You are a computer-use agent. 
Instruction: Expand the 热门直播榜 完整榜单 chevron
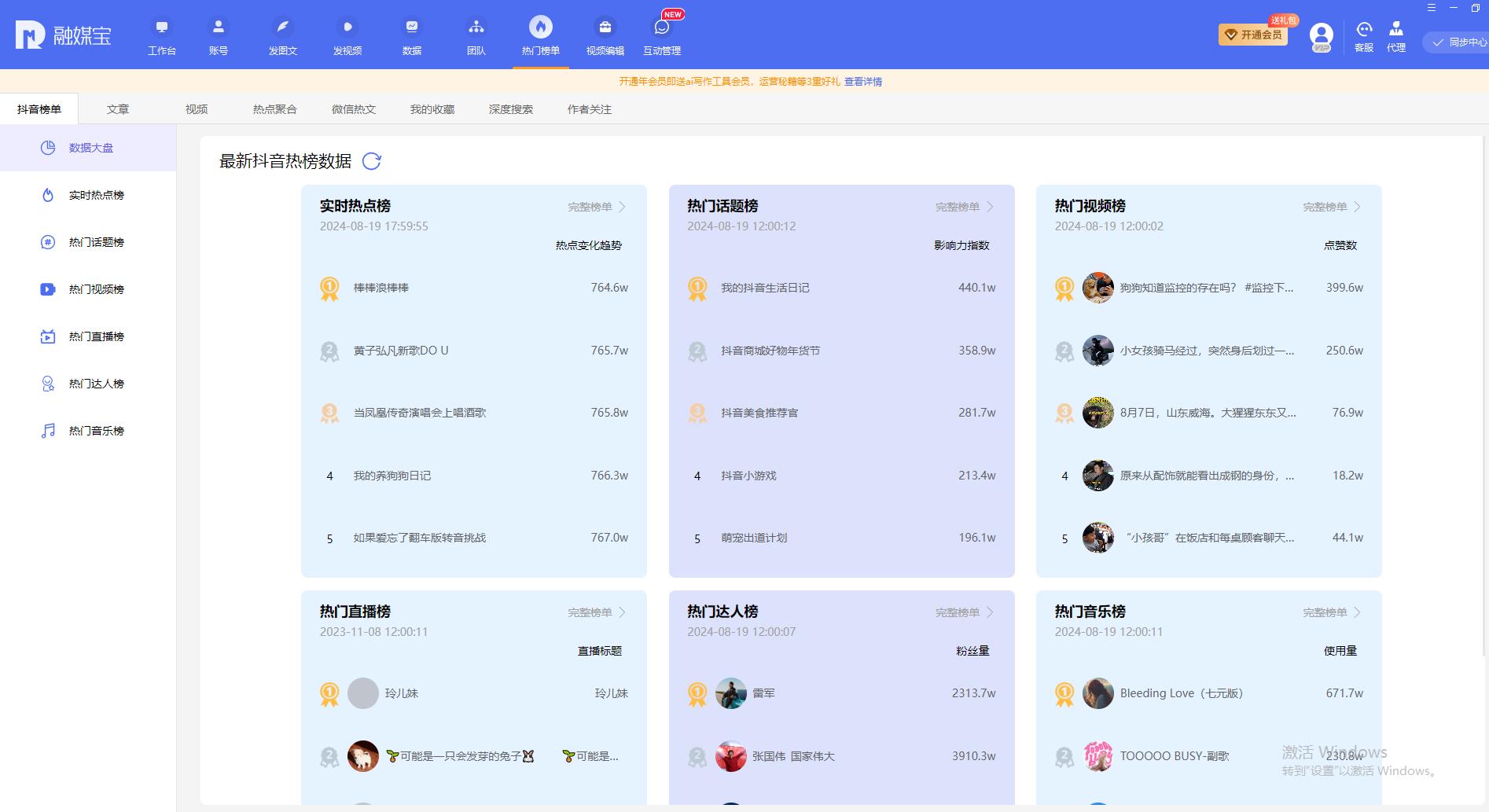(623, 612)
